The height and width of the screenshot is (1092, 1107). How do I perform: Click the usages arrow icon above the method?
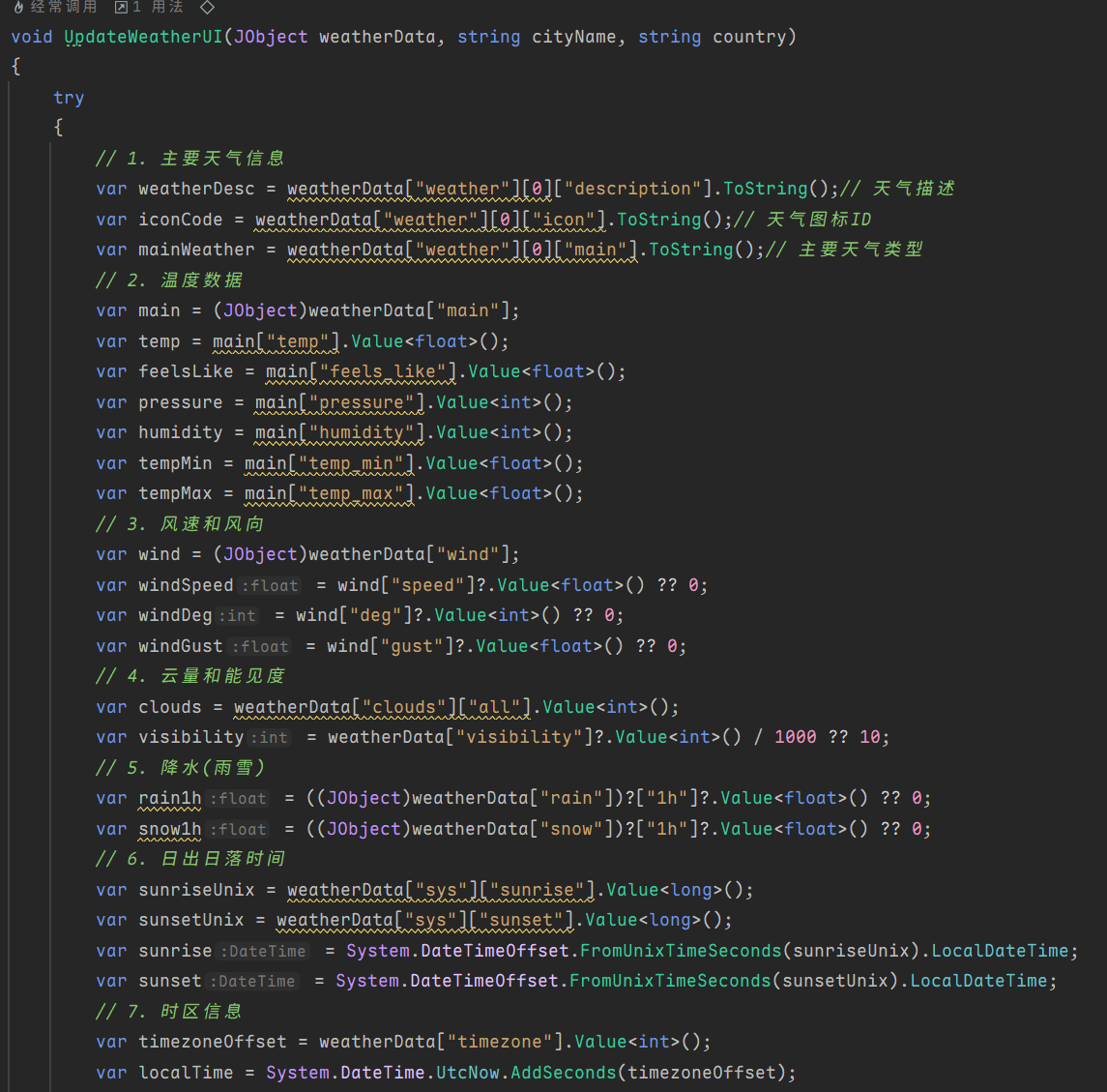121,8
